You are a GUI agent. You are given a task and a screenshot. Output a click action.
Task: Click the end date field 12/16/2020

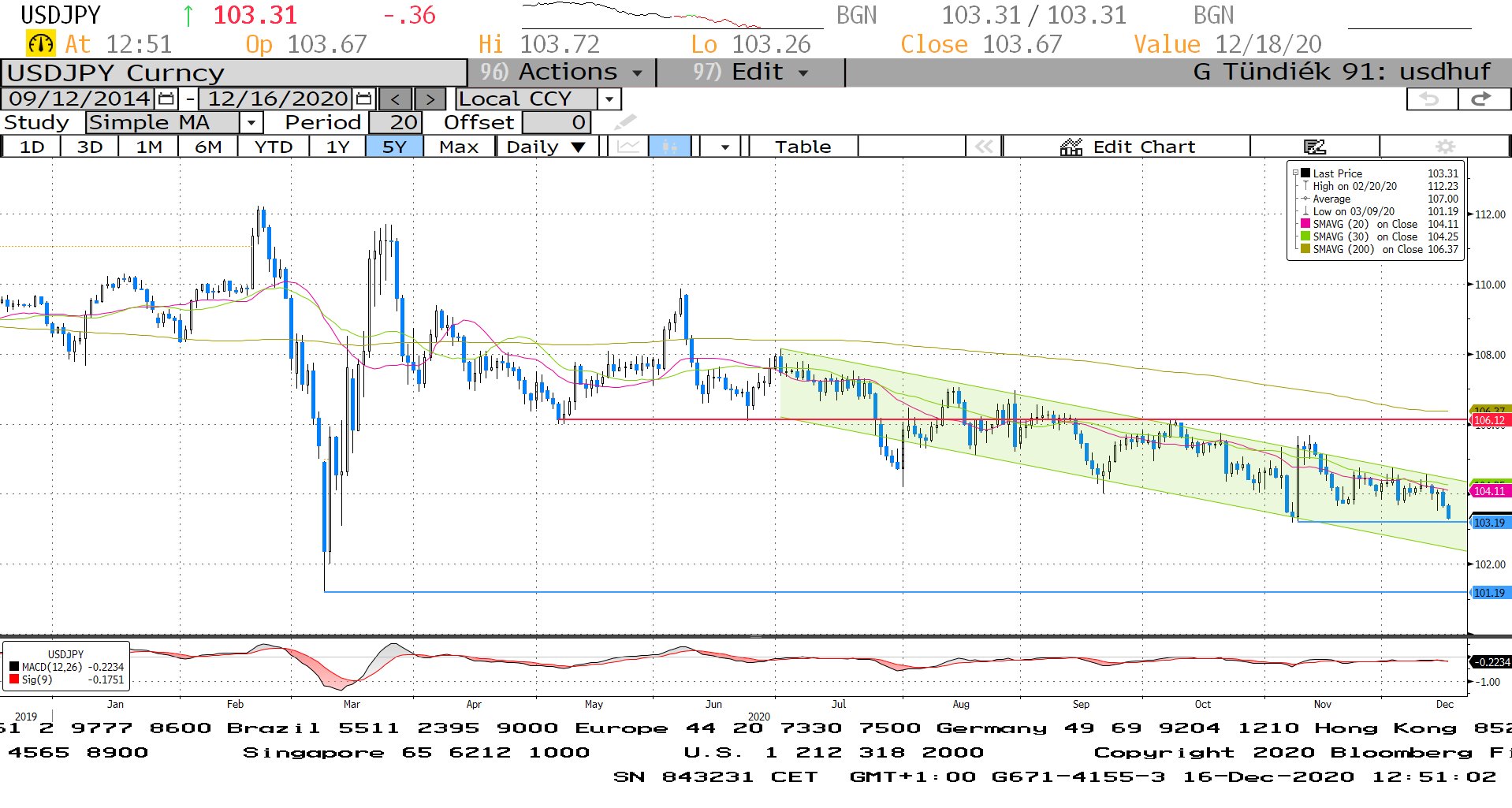coord(277,99)
